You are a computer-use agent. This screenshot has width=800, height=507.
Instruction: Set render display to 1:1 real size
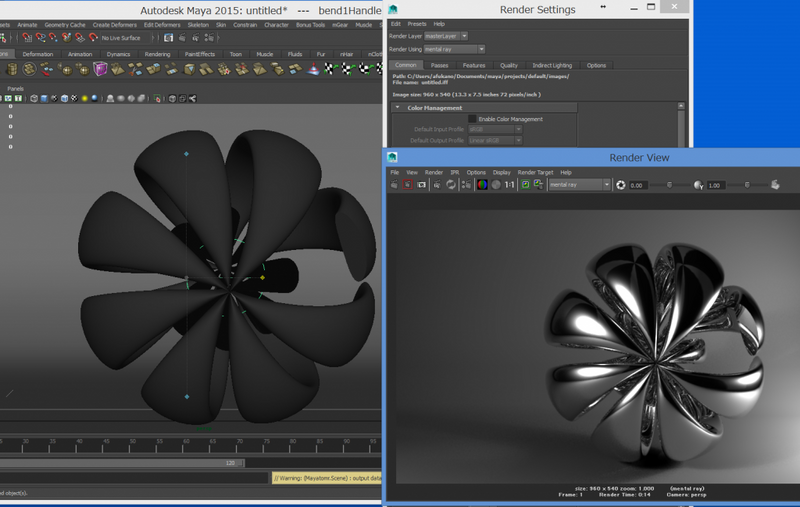pos(510,185)
